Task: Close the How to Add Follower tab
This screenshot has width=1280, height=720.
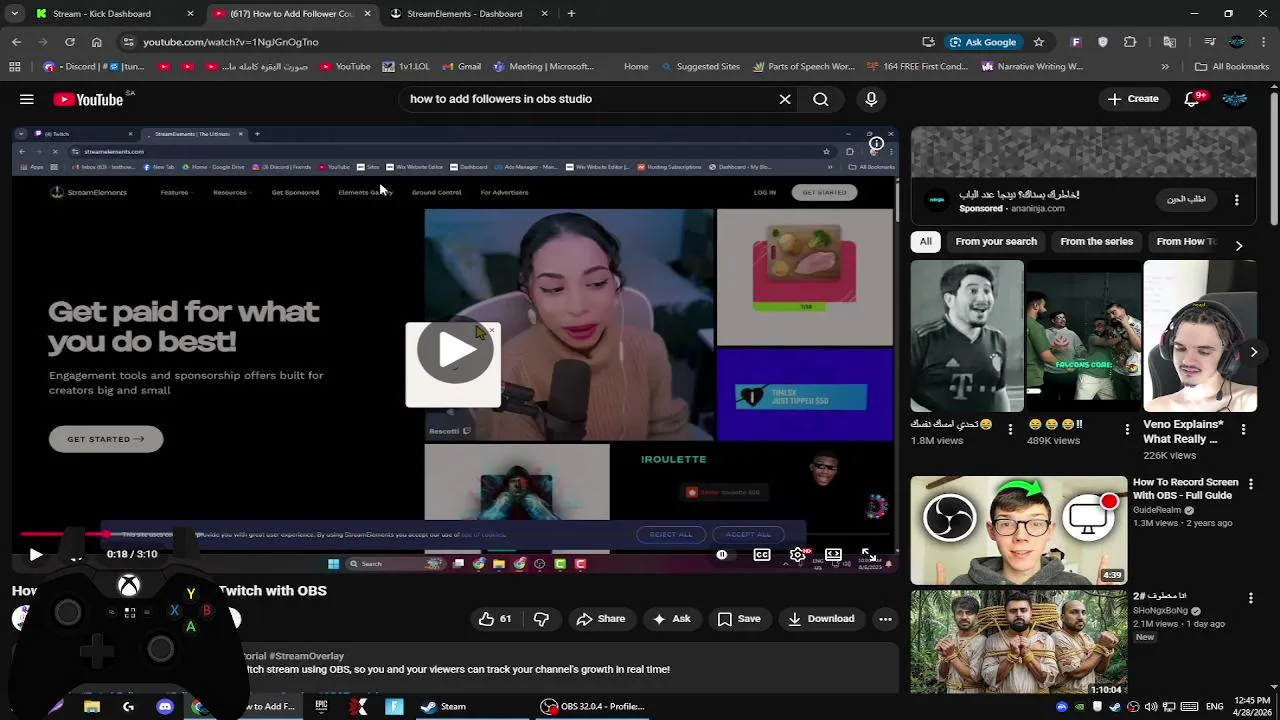Action: click(x=367, y=14)
